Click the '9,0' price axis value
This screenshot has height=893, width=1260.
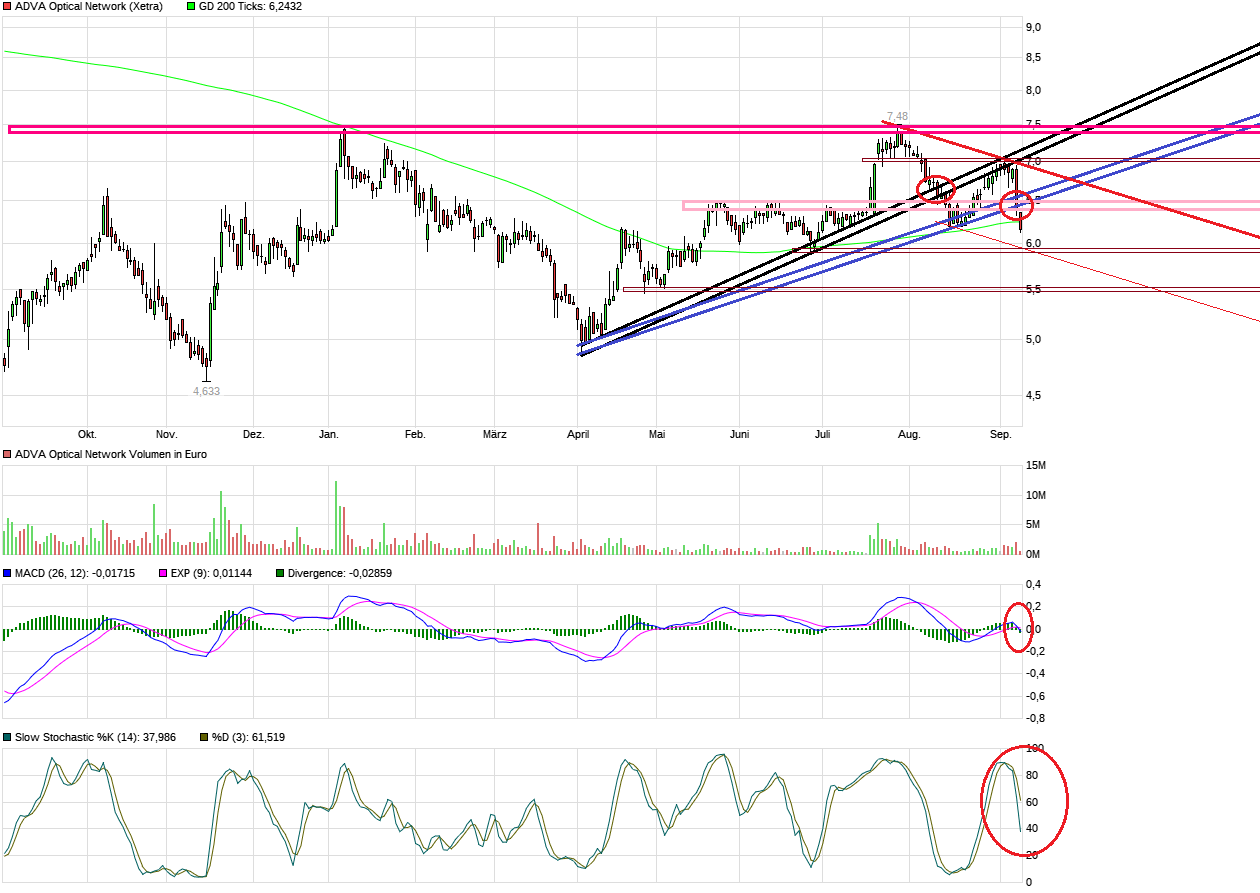click(x=1034, y=27)
